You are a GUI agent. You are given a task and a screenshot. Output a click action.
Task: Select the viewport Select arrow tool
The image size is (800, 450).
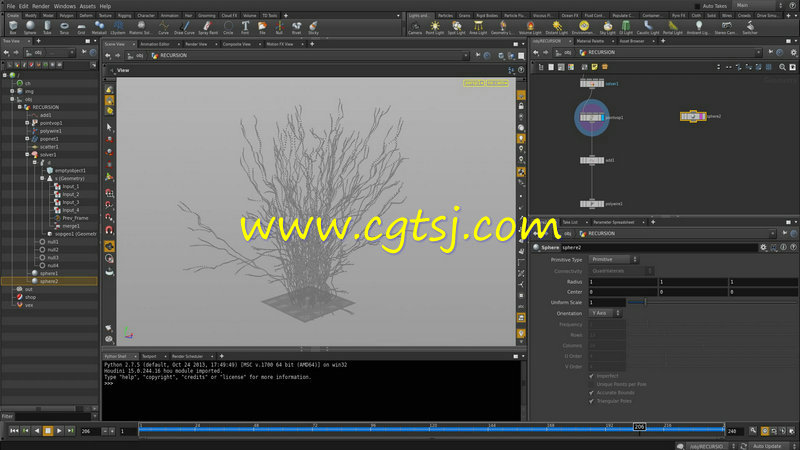(x=109, y=127)
